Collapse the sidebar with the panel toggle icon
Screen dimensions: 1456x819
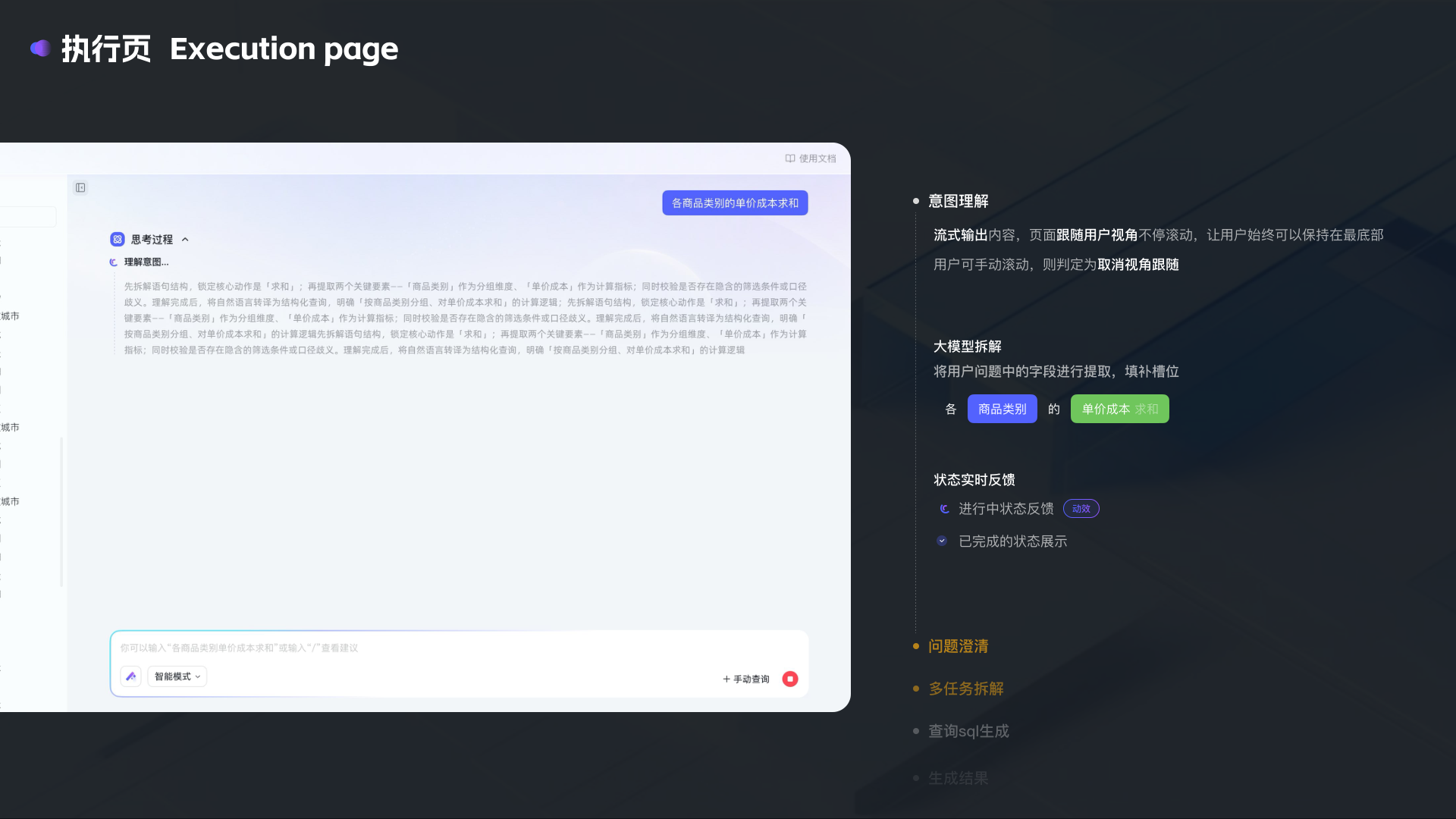[80, 187]
